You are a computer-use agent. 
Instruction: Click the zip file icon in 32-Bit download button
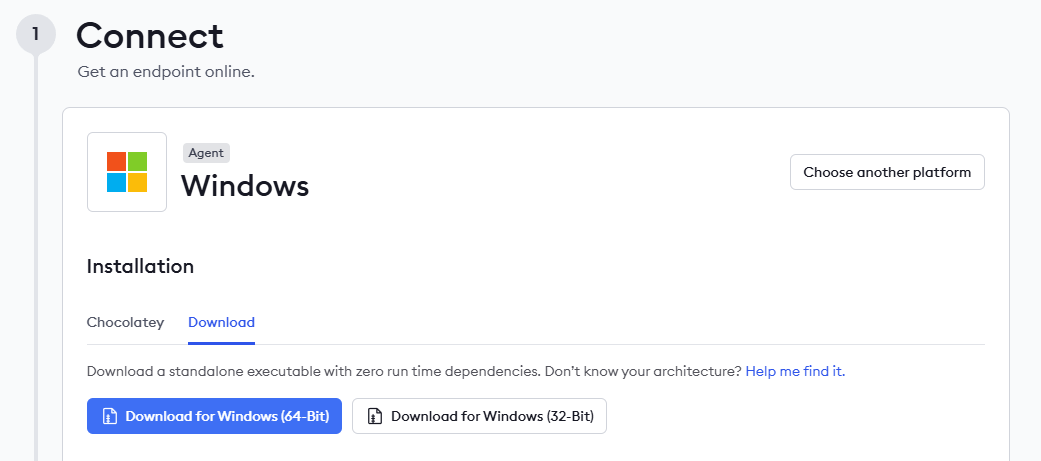375,416
